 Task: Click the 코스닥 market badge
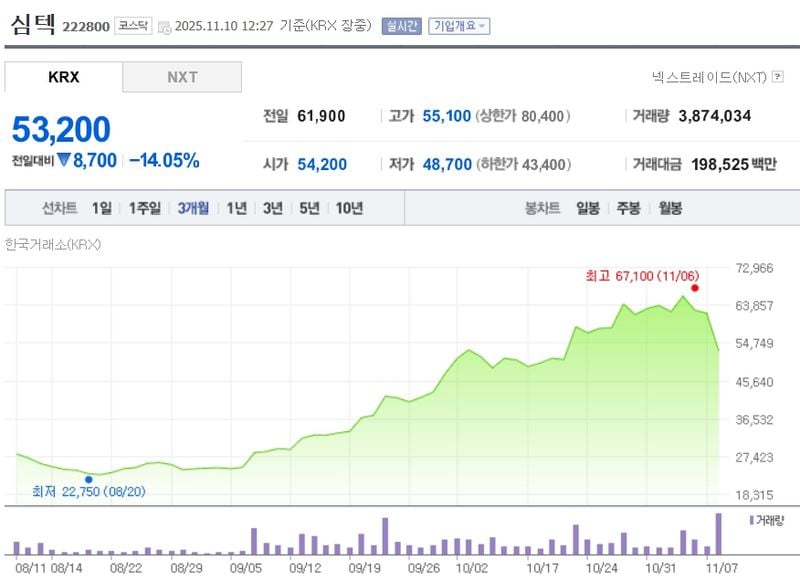[131, 24]
